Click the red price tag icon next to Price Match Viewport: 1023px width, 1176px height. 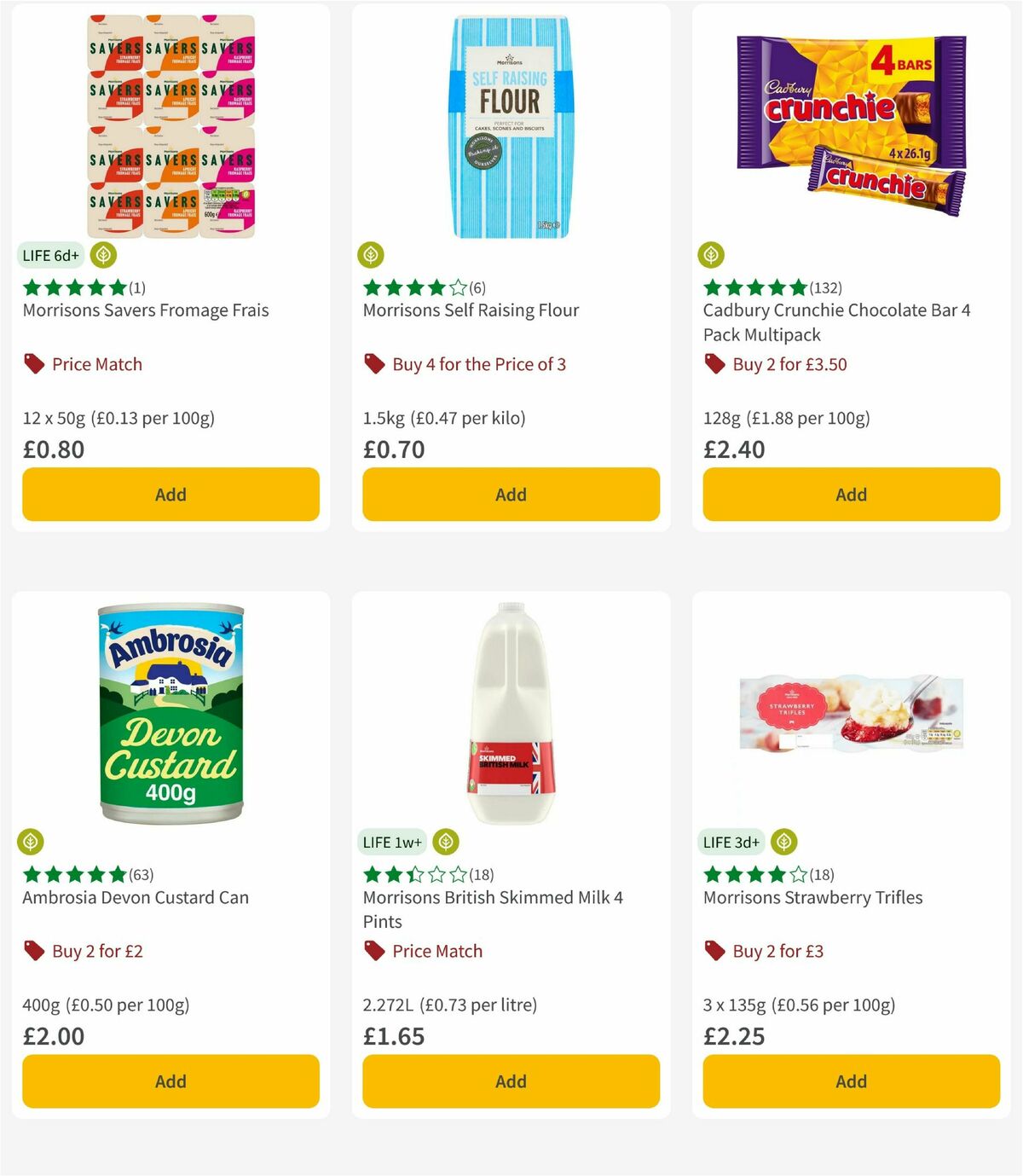[x=32, y=363]
